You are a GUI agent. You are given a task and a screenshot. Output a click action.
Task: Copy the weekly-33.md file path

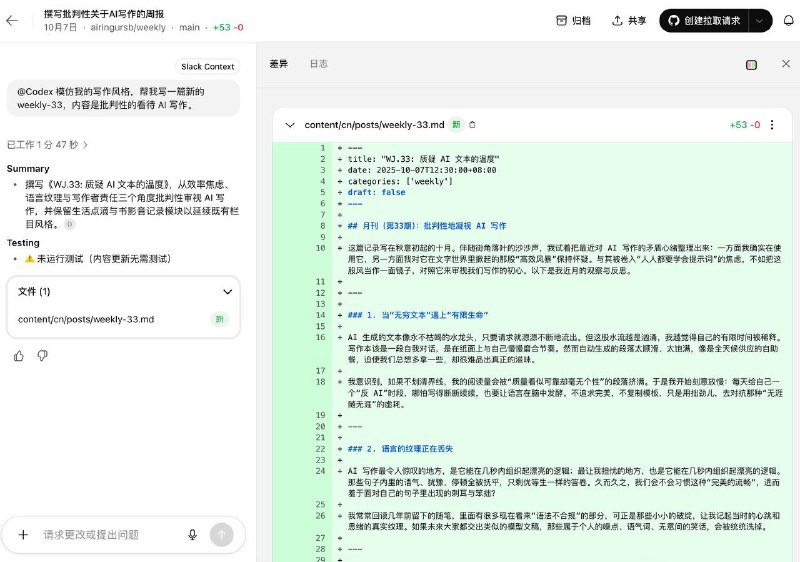[x=473, y=125]
